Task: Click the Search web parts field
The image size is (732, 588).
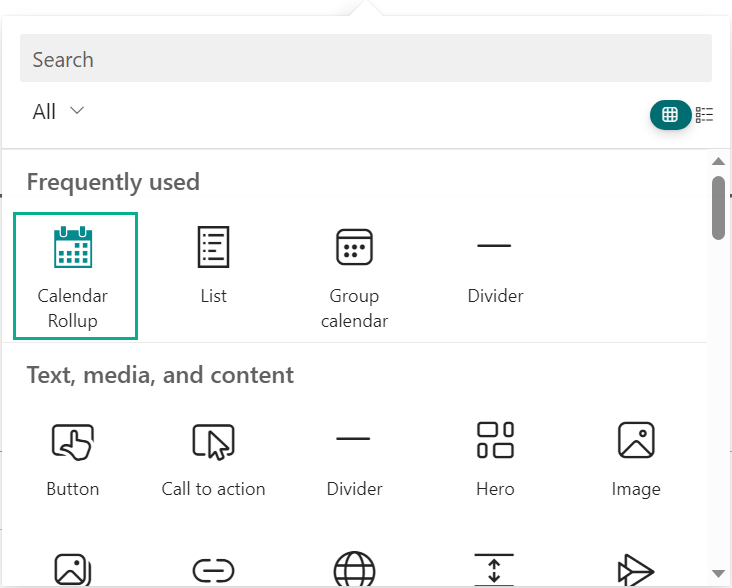Action: click(366, 58)
